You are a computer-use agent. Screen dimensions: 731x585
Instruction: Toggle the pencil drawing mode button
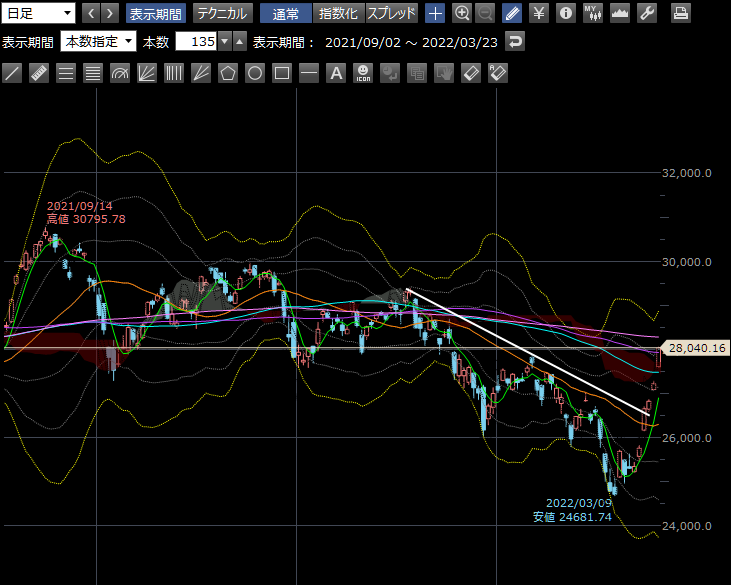click(x=512, y=13)
